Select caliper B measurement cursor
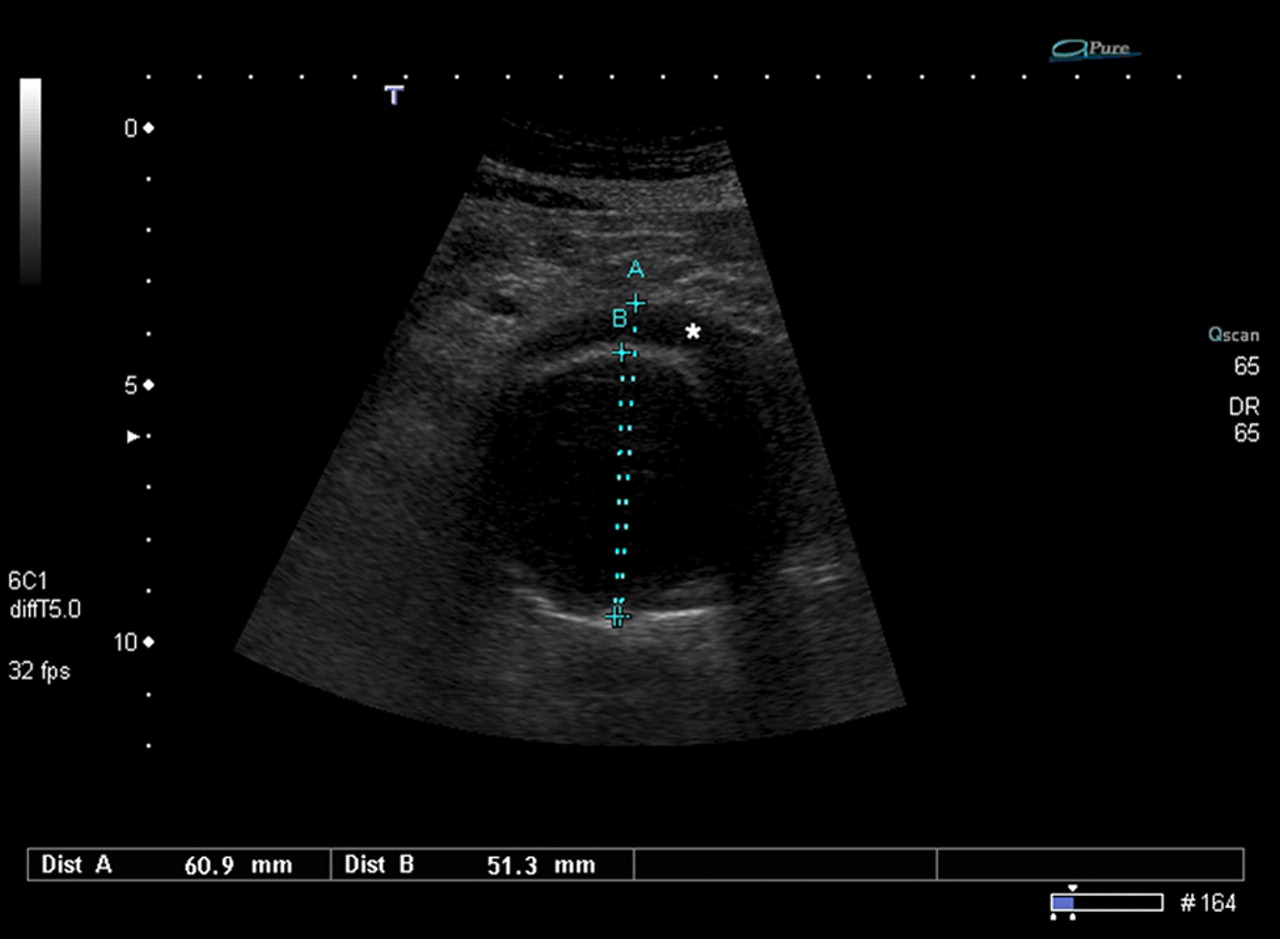 coord(621,352)
